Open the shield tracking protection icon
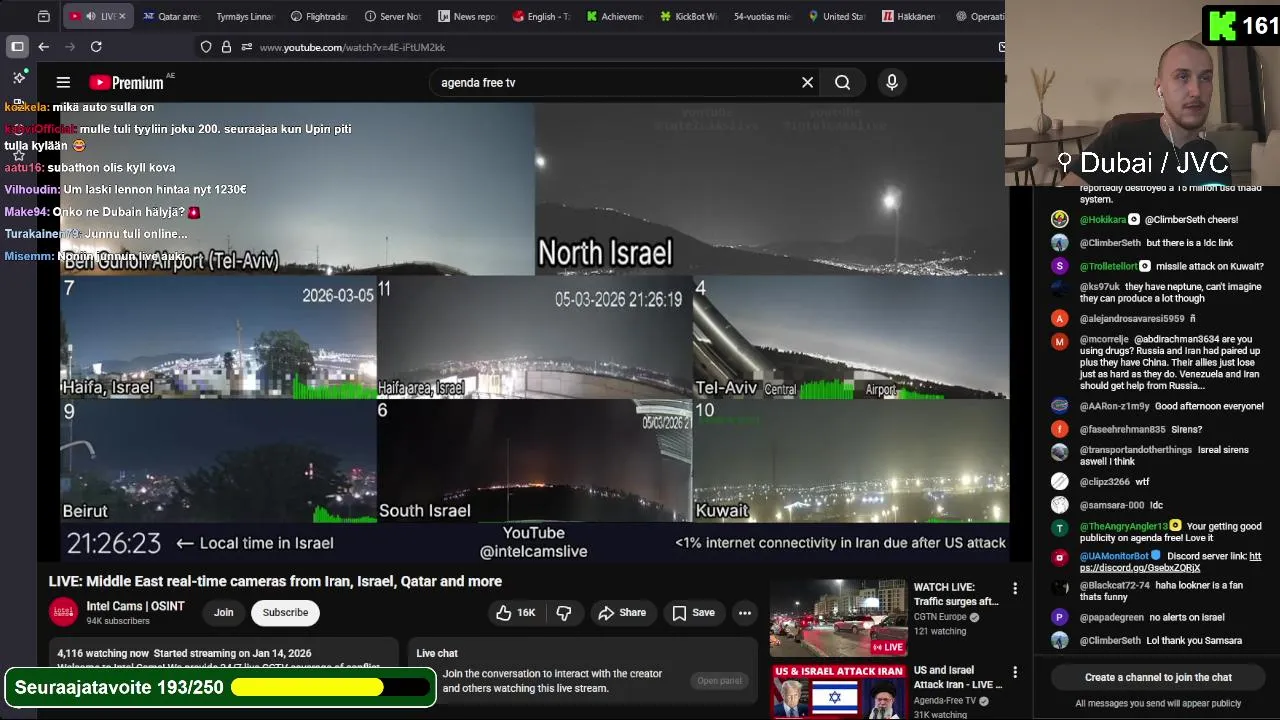The height and width of the screenshot is (720, 1280). pyautogui.click(x=206, y=47)
